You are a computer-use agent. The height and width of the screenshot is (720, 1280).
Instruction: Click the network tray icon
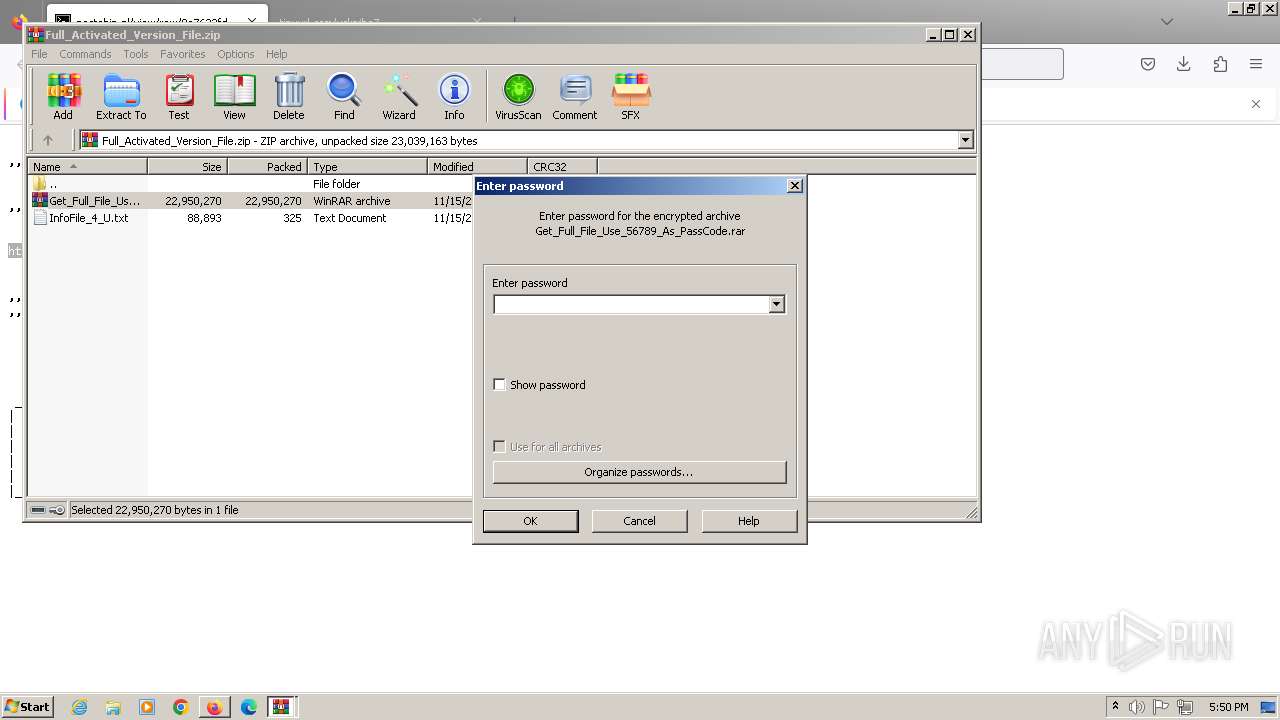point(1186,707)
